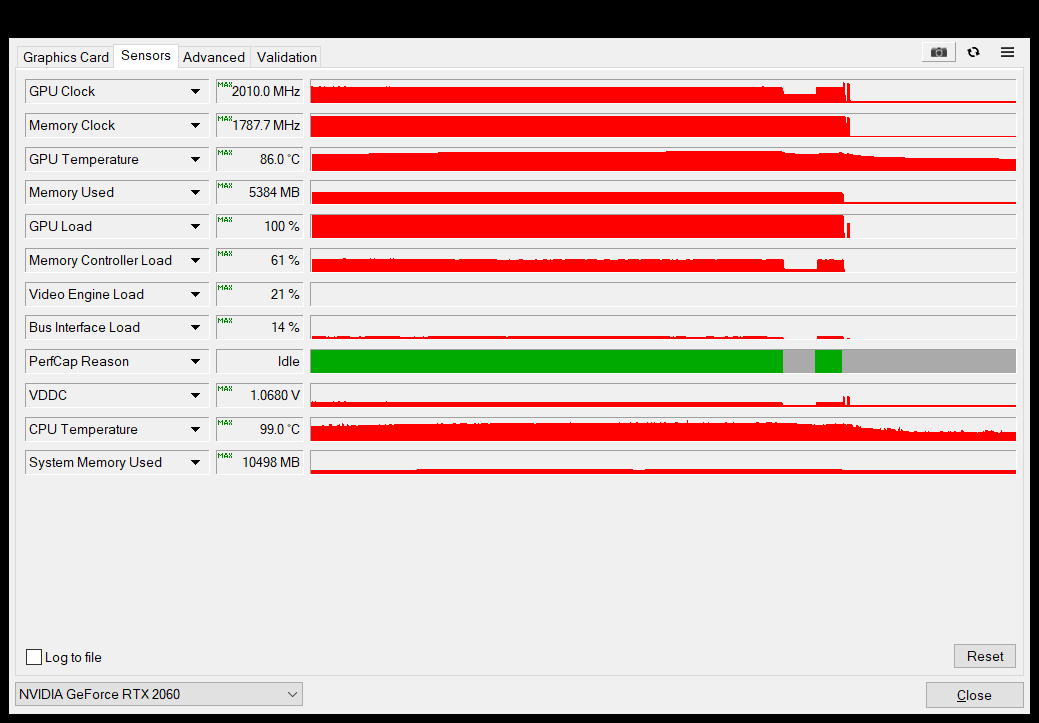
Task: Click the Close button
Action: click(x=974, y=695)
